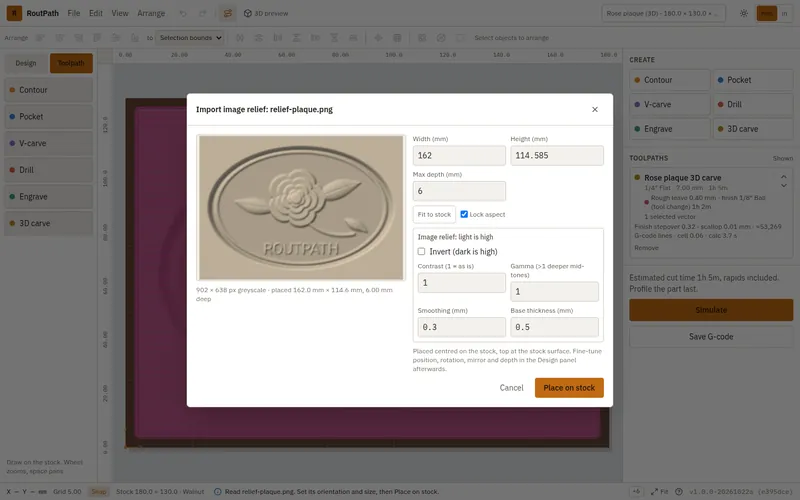Viewport: 800px width, 500px height.
Task: Click the Base thickness (mm) field
Action: coord(554,327)
